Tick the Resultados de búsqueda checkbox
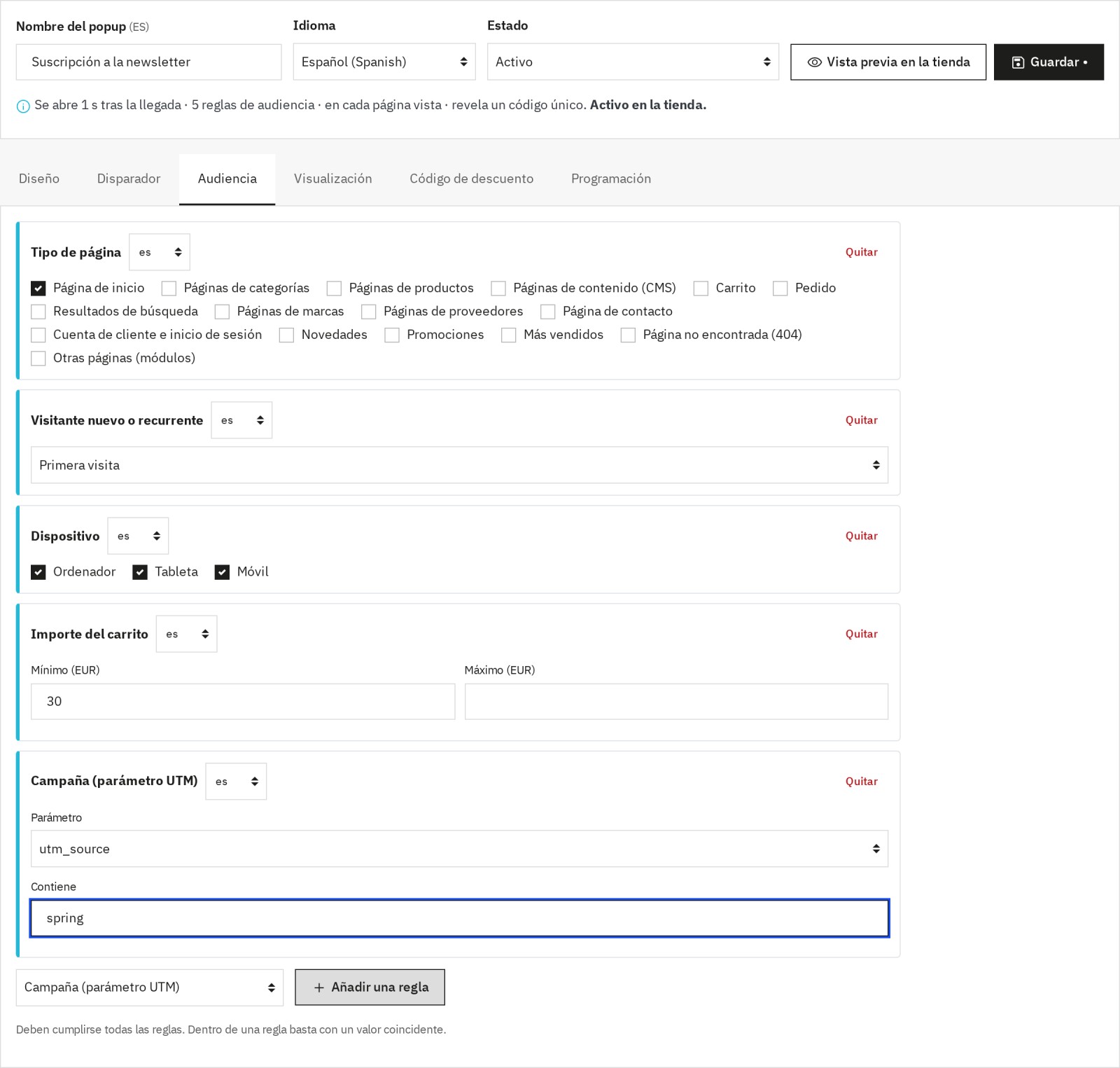The width and height of the screenshot is (1120, 1068). click(x=38, y=312)
